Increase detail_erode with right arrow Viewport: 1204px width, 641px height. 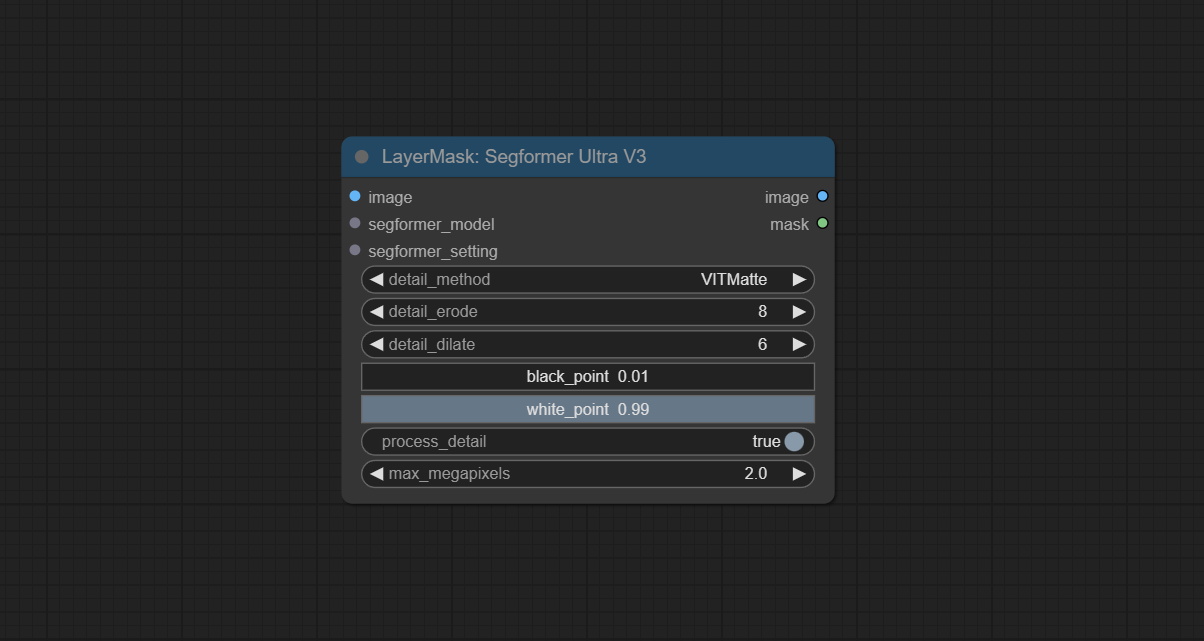point(799,312)
